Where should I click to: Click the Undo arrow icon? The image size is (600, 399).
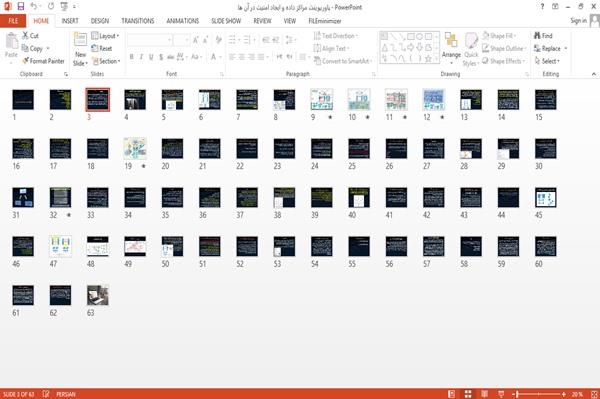point(34,7)
